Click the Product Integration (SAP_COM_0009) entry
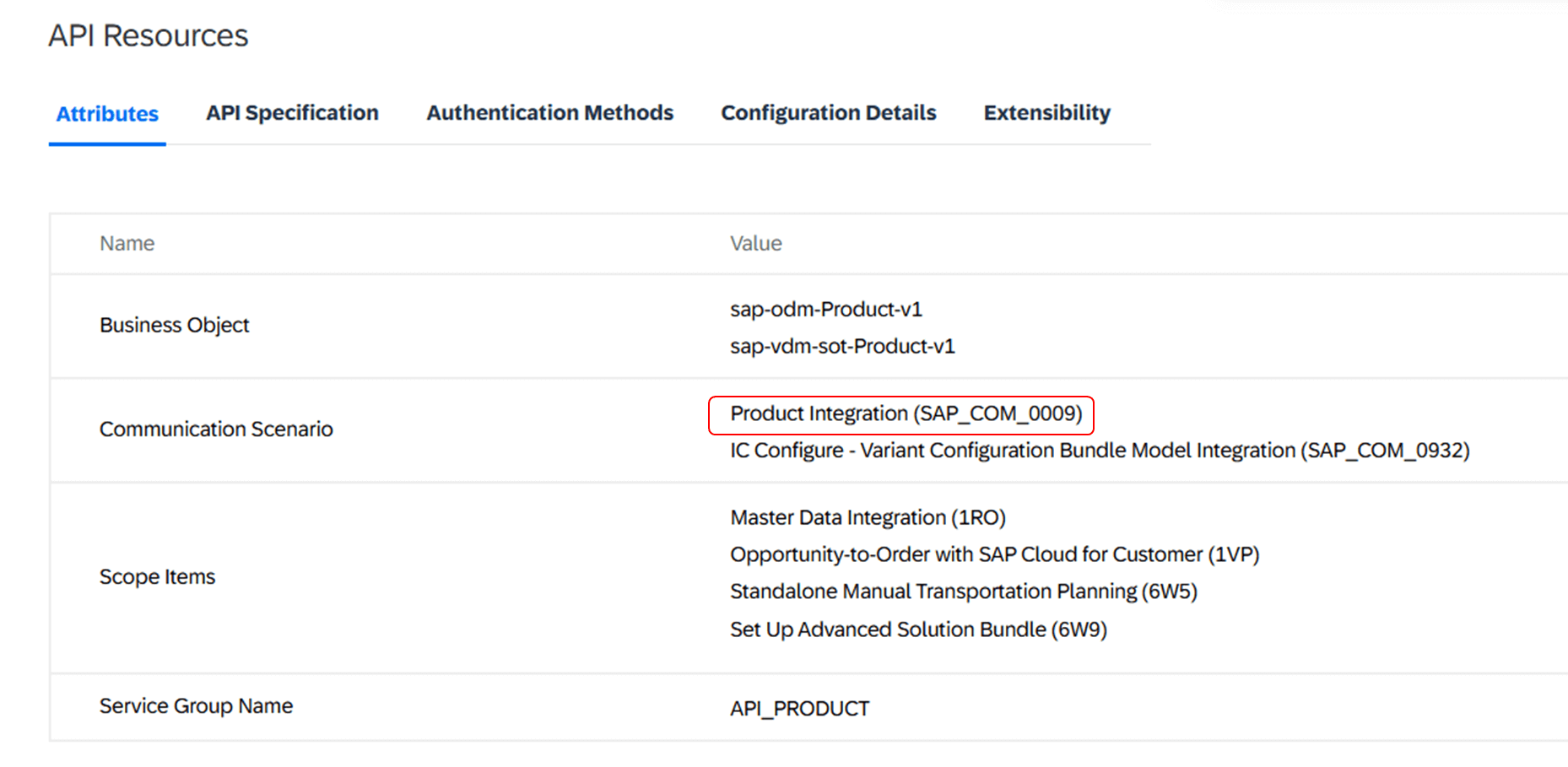 tap(906, 413)
